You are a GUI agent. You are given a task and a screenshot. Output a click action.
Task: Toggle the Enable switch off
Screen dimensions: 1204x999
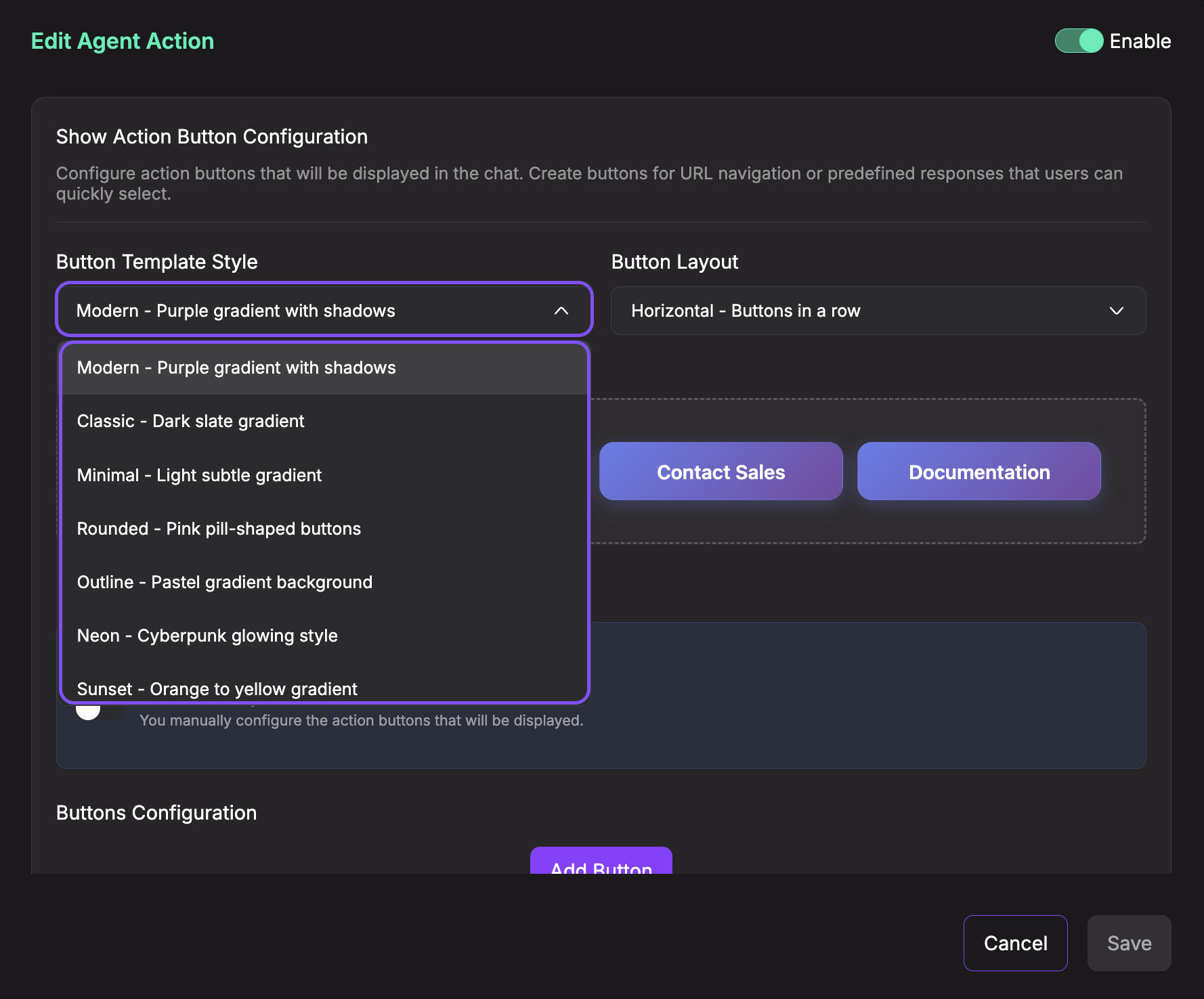click(1079, 41)
